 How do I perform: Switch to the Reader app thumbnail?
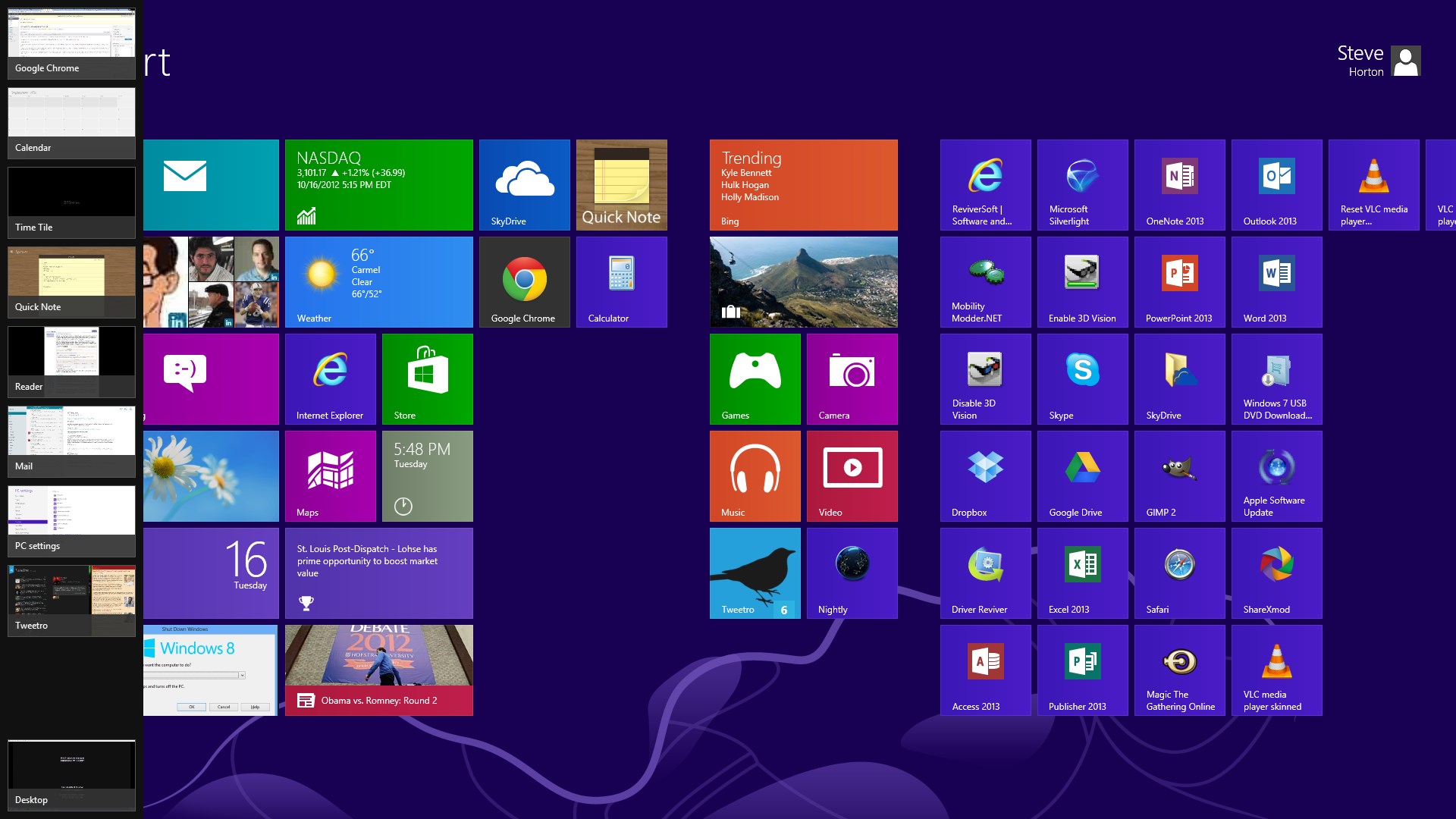pos(71,362)
